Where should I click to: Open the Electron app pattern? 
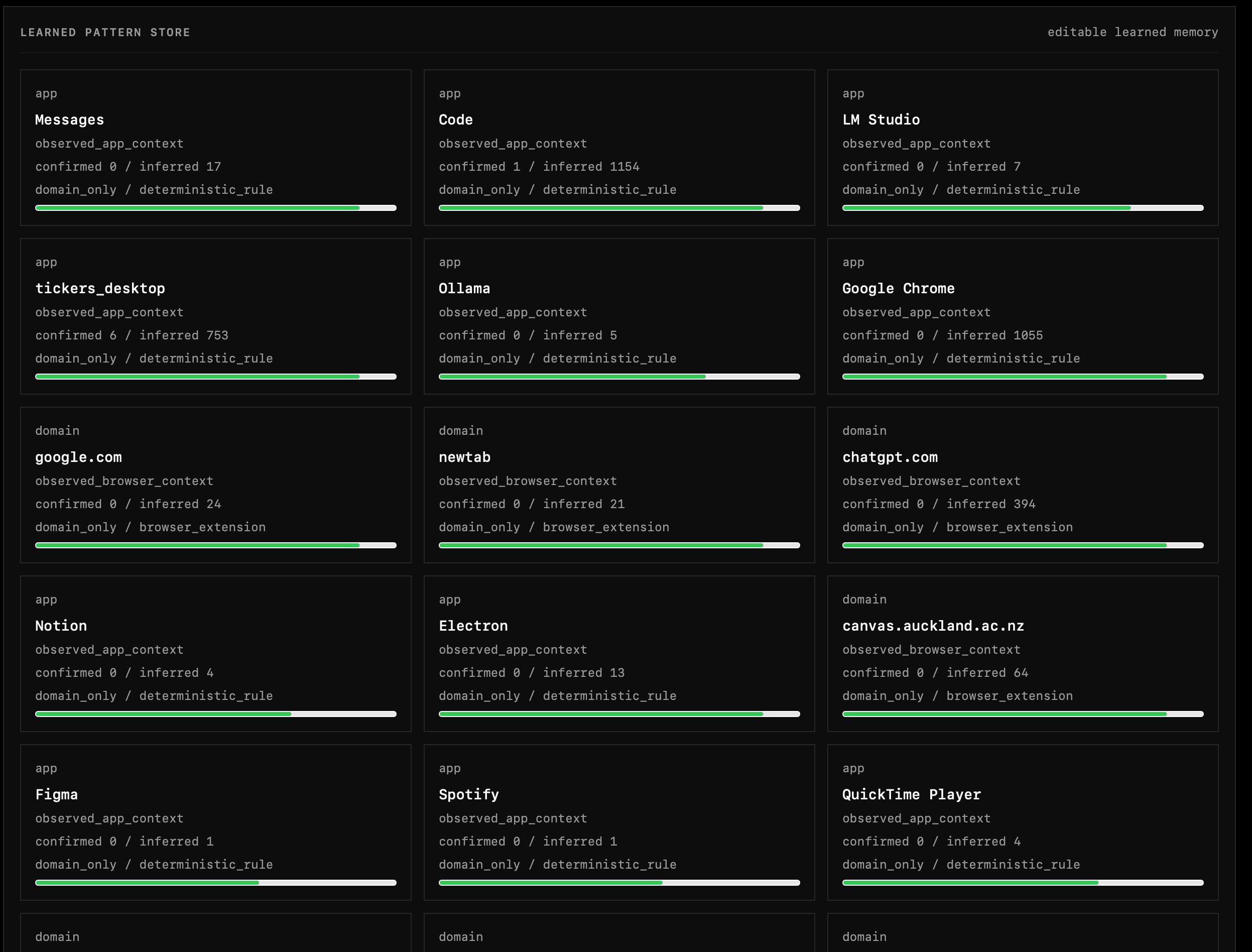(619, 654)
